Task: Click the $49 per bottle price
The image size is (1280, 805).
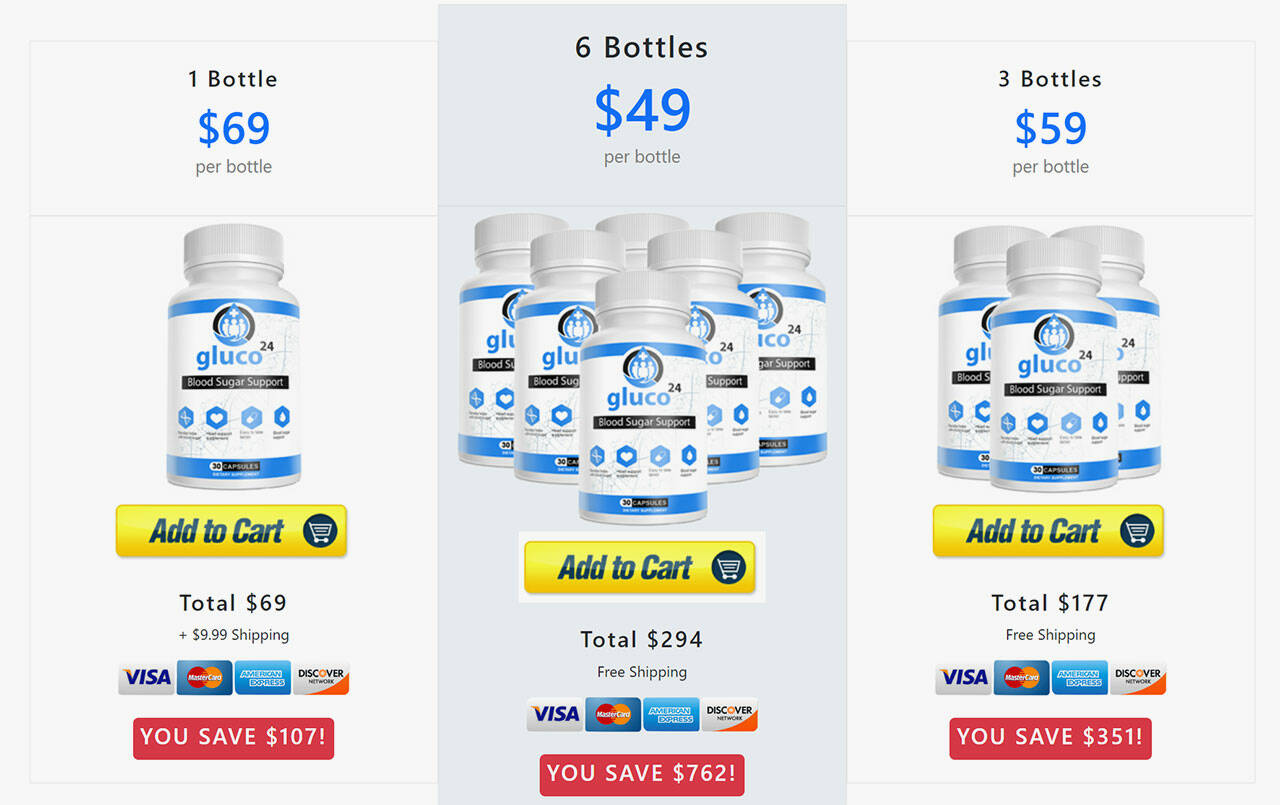Action: pyautogui.click(x=642, y=124)
